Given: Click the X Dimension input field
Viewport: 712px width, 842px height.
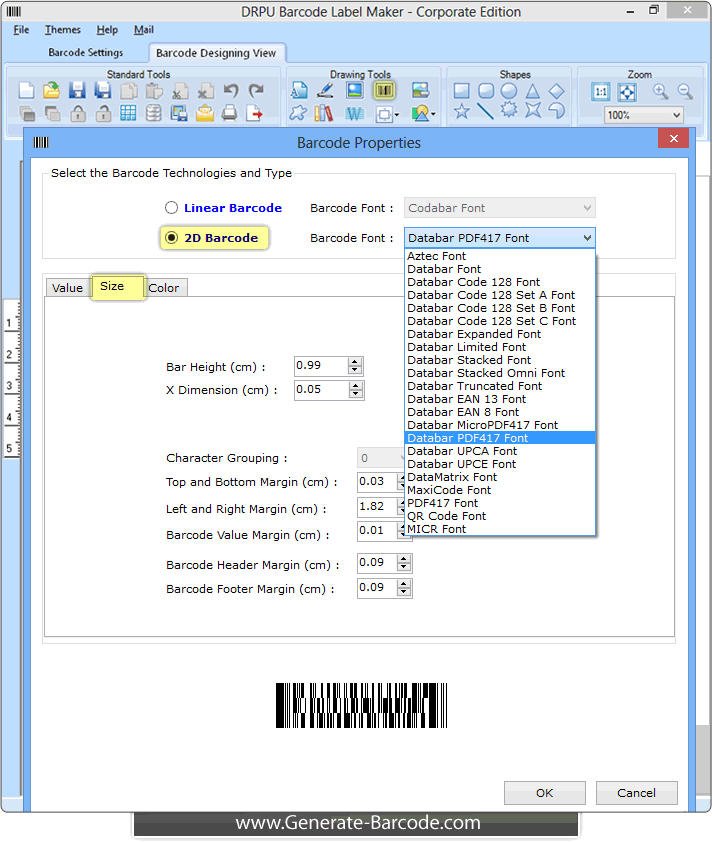Looking at the screenshot, I should [x=320, y=390].
